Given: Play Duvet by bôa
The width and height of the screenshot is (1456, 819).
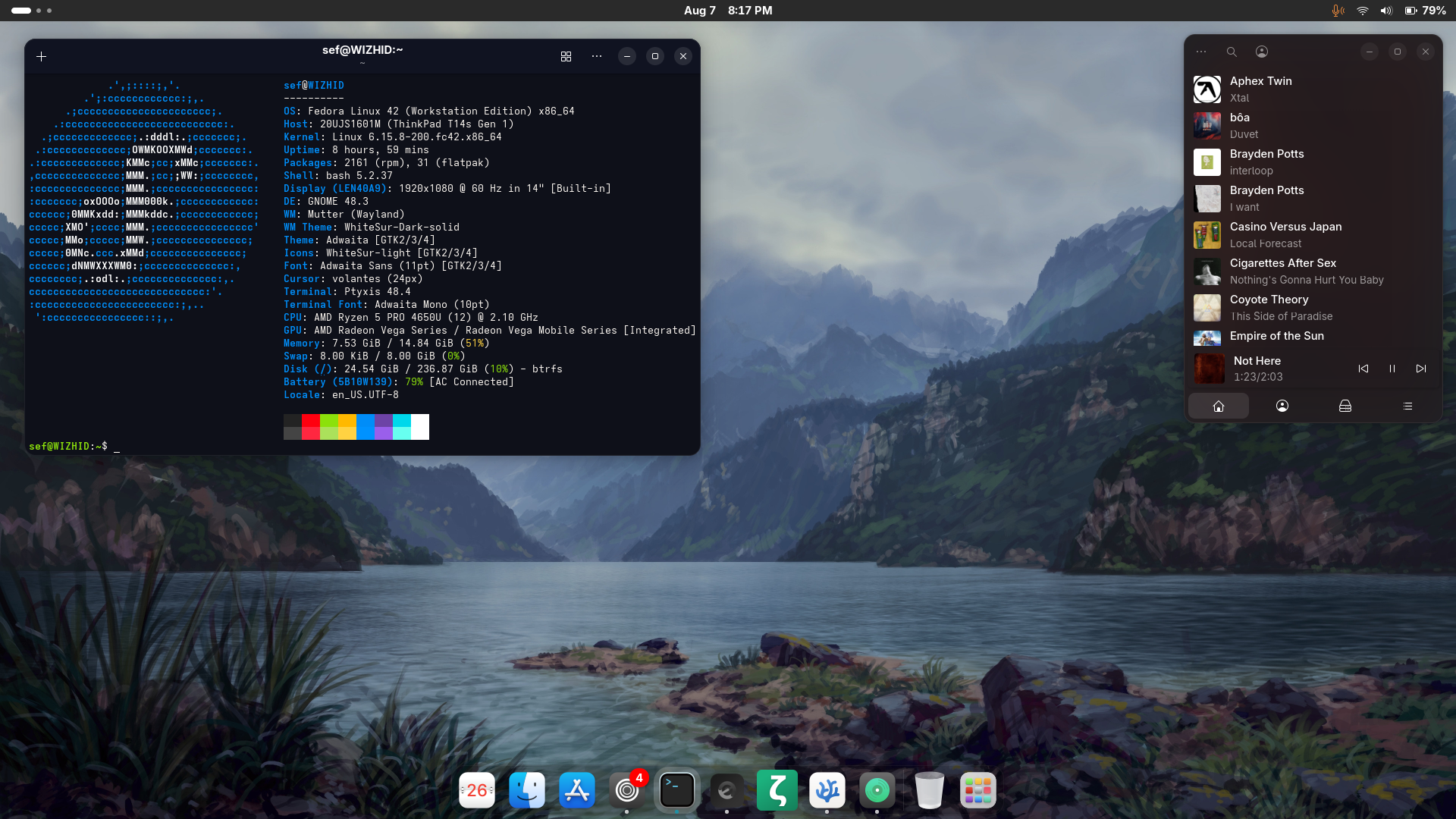Looking at the screenshot, I should pyautogui.click(x=1313, y=126).
